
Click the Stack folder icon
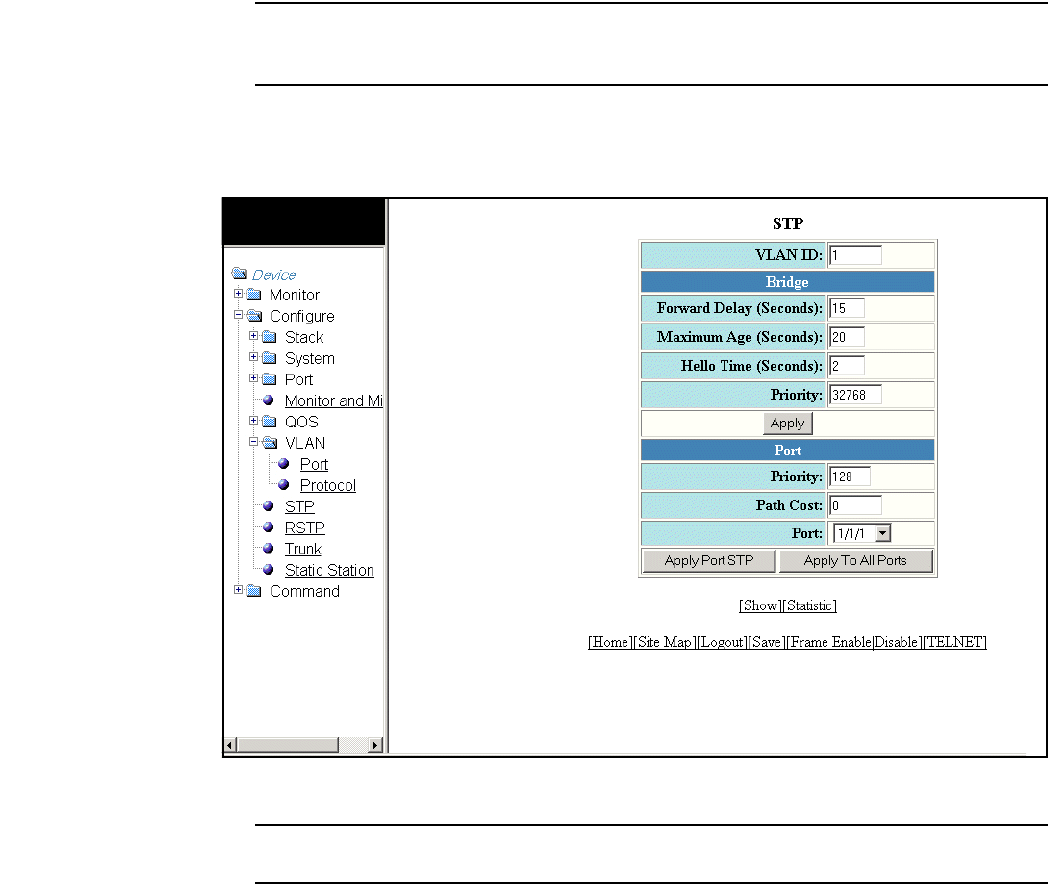point(269,337)
